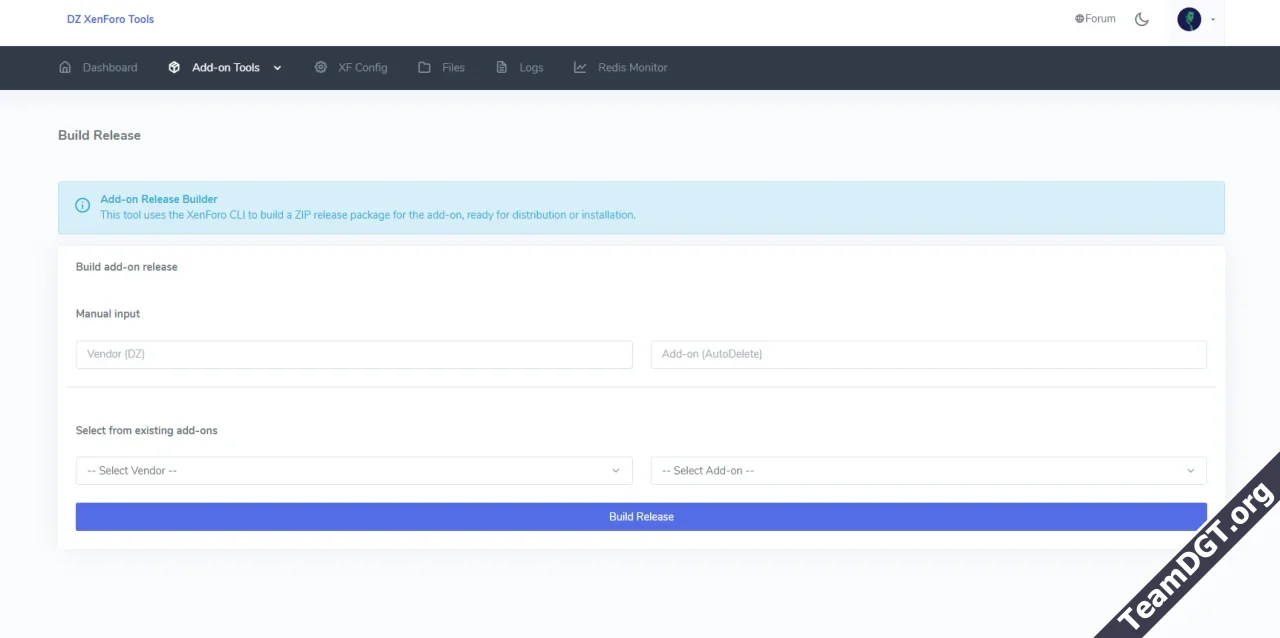Switch to the Logs section
The height and width of the screenshot is (638, 1280).
531,68
